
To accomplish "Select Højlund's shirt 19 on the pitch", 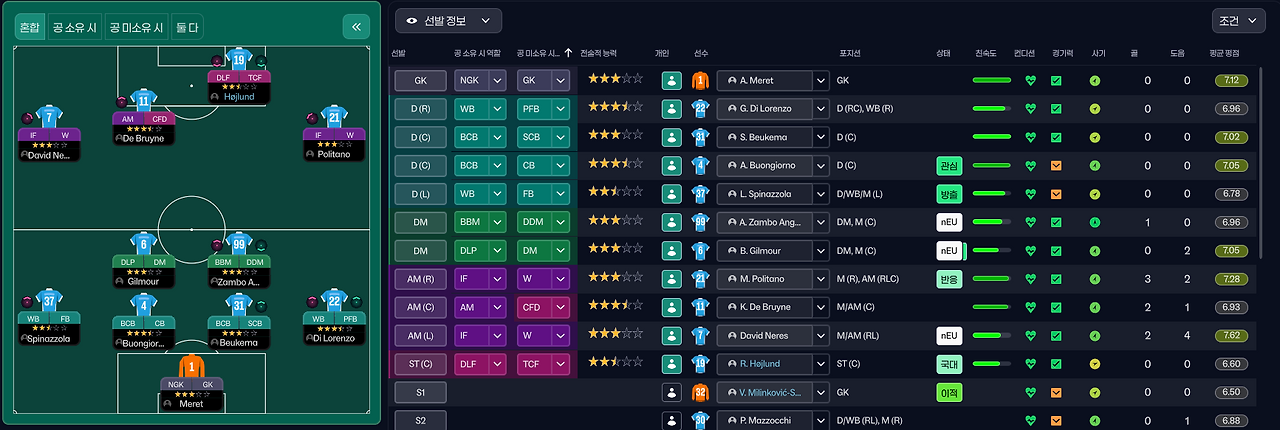I will tap(239, 58).
